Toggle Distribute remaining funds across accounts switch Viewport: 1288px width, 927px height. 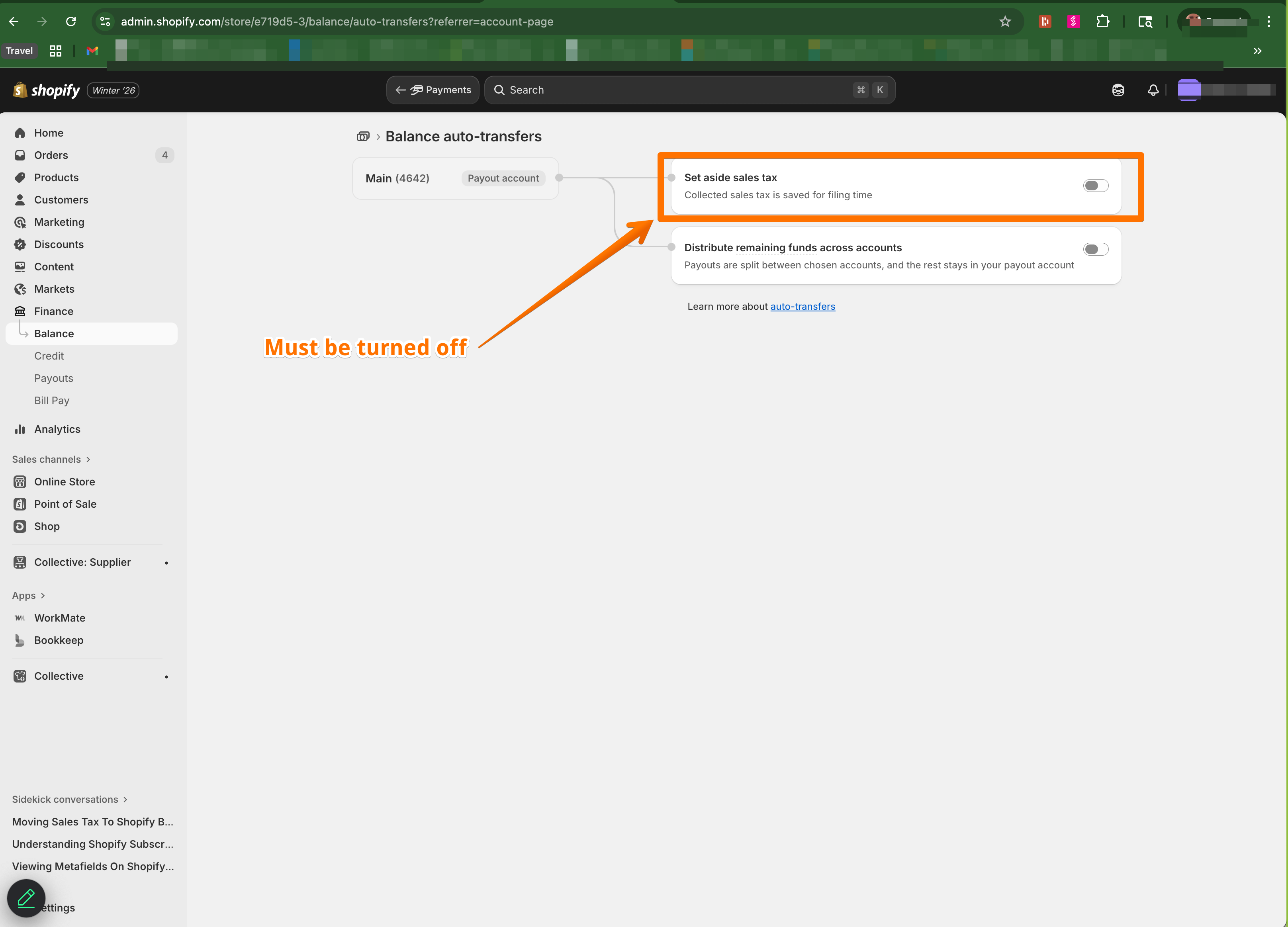[1096, 249]
